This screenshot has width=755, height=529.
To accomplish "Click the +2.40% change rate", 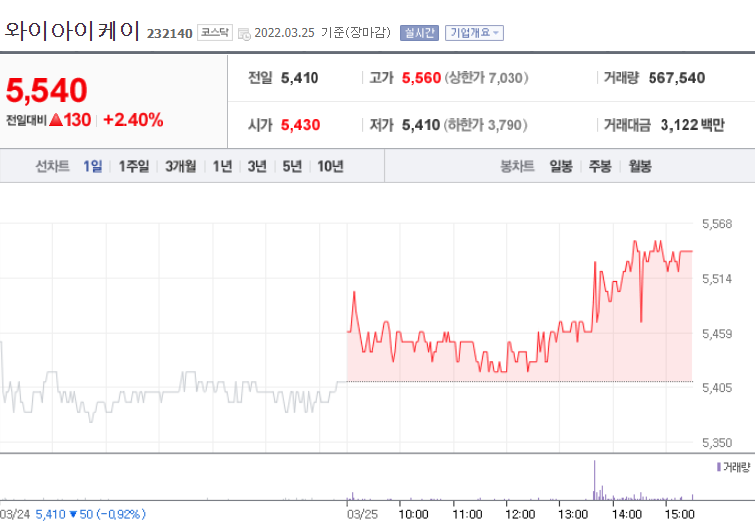I will pos(133,120).
